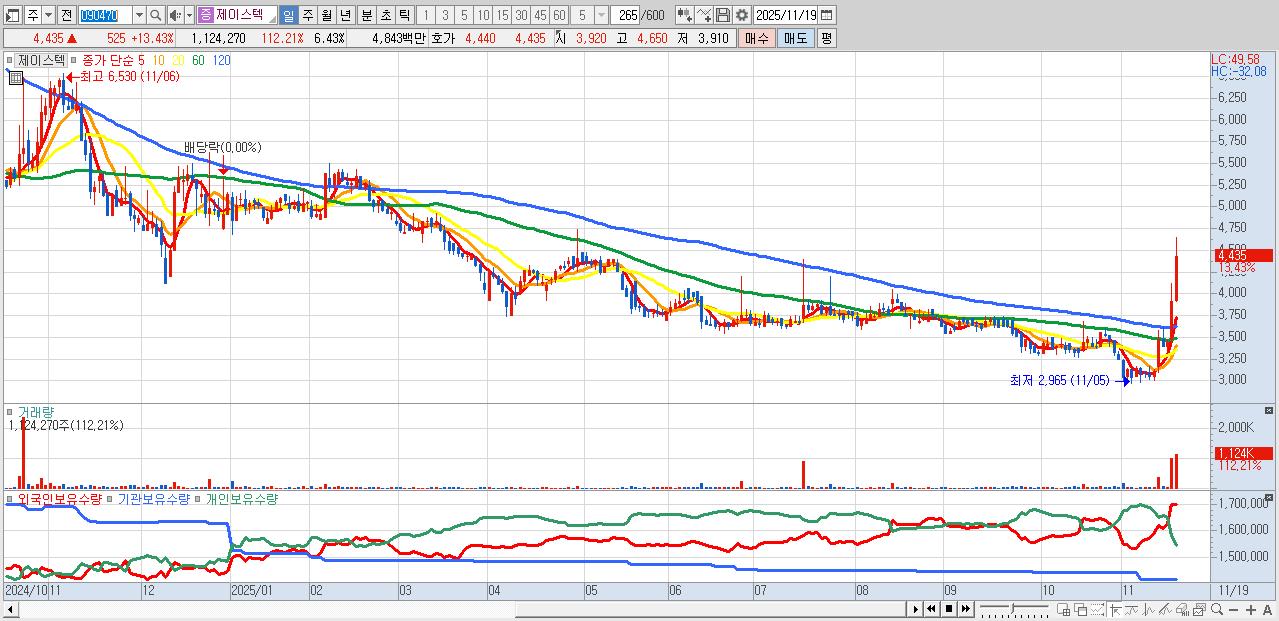The height and width of the screenshot is (621, 1279).
Task: Expand the speaker options dropdown arrow
Action: tap(189, 15)
